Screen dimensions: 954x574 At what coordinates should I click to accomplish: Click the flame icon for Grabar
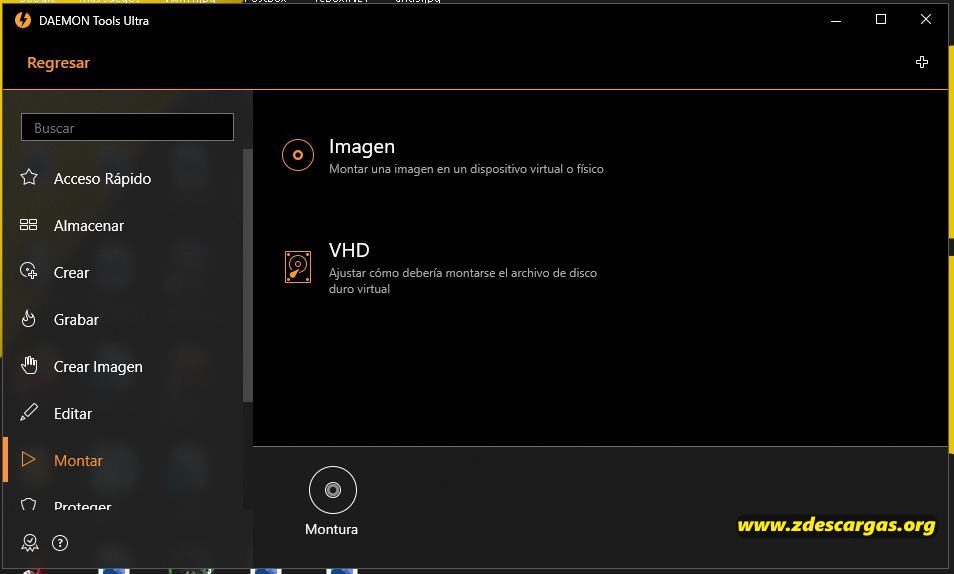click(x=29, y=318)
